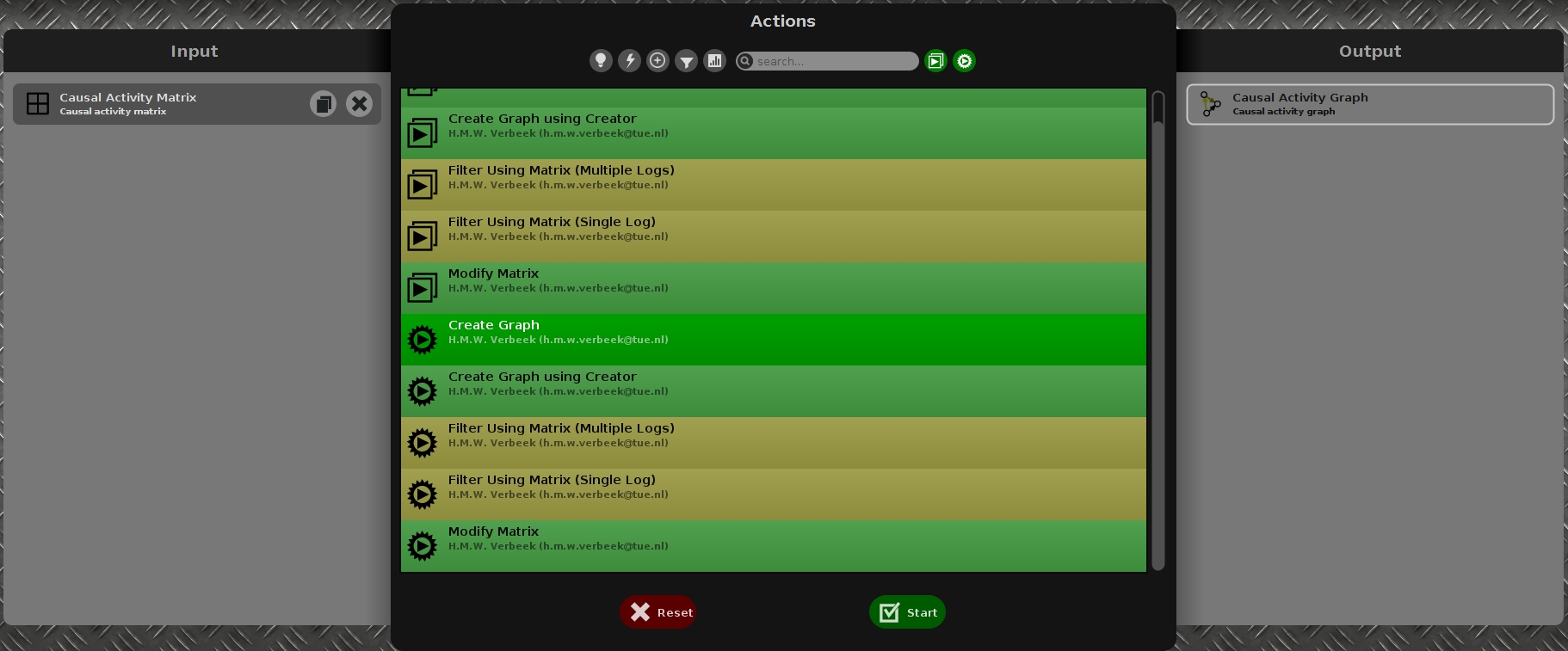The width and height of the screenshot is (1568, 651).
Task: Toggle the bar chart analytics filter icon
Action: (x=714, y=61)
